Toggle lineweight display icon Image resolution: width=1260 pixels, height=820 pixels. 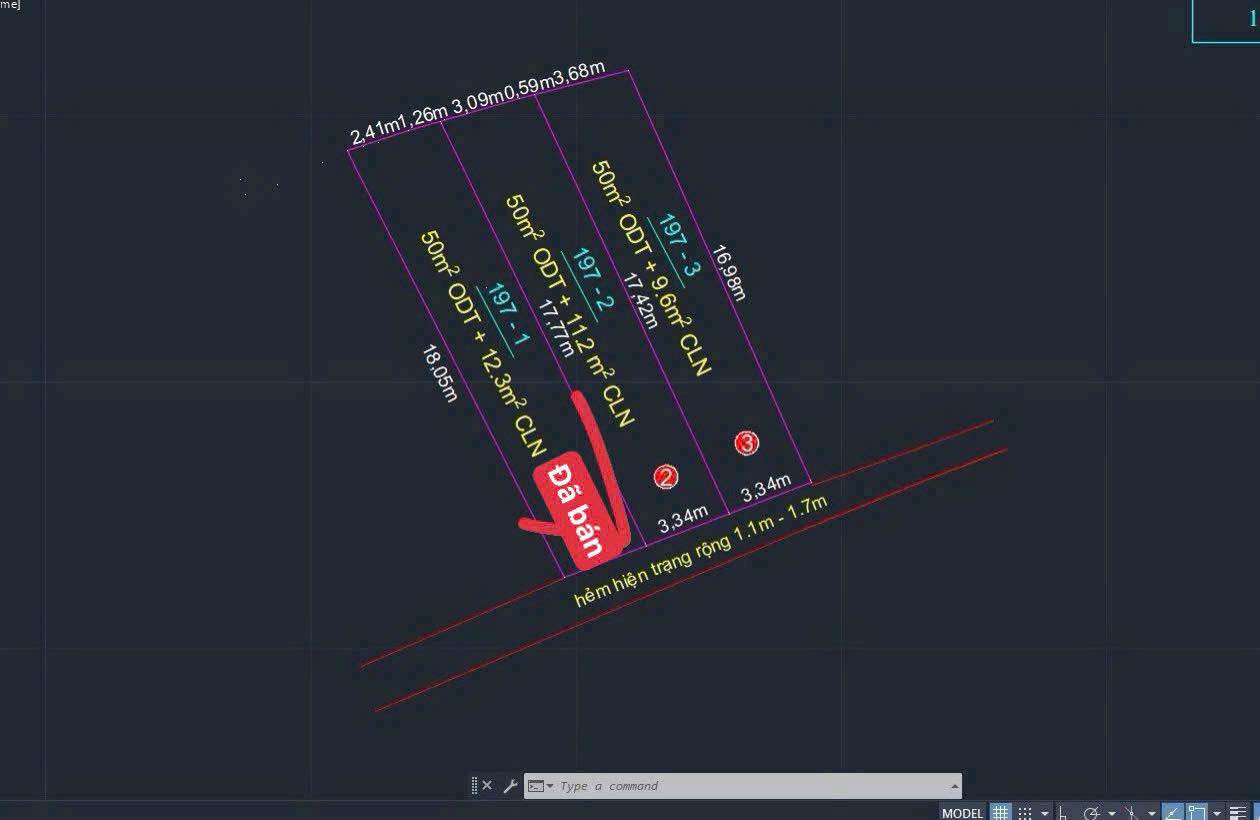coord(1240,813)
